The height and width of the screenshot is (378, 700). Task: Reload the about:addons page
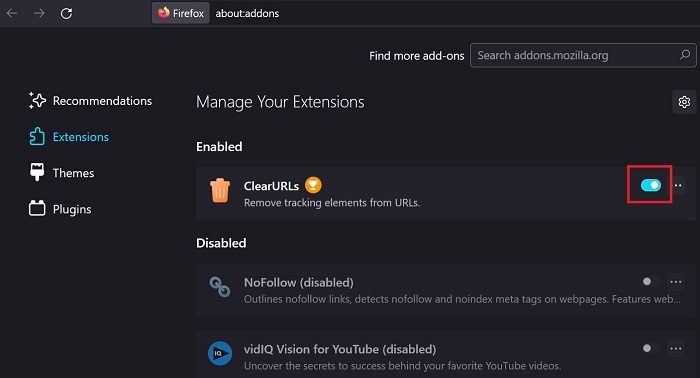[x=67, y=13]
